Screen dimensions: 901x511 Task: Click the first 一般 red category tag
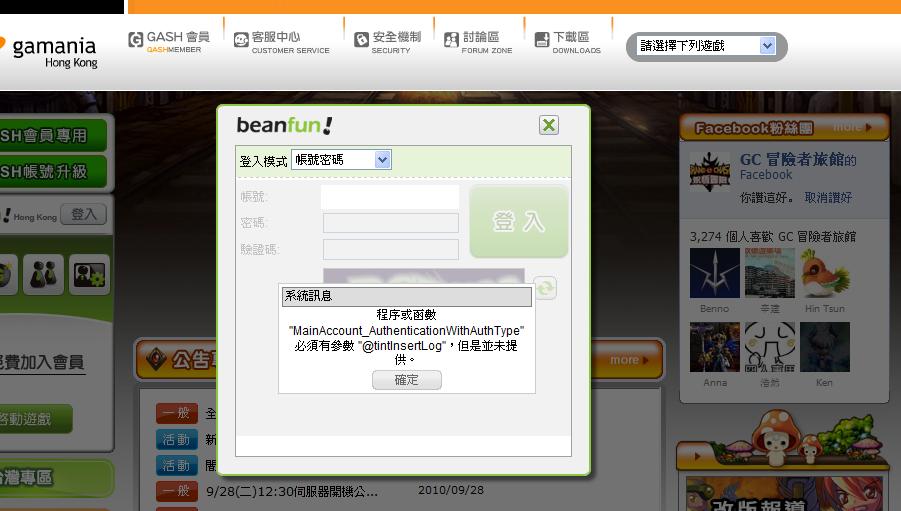[x=177, y=413]
